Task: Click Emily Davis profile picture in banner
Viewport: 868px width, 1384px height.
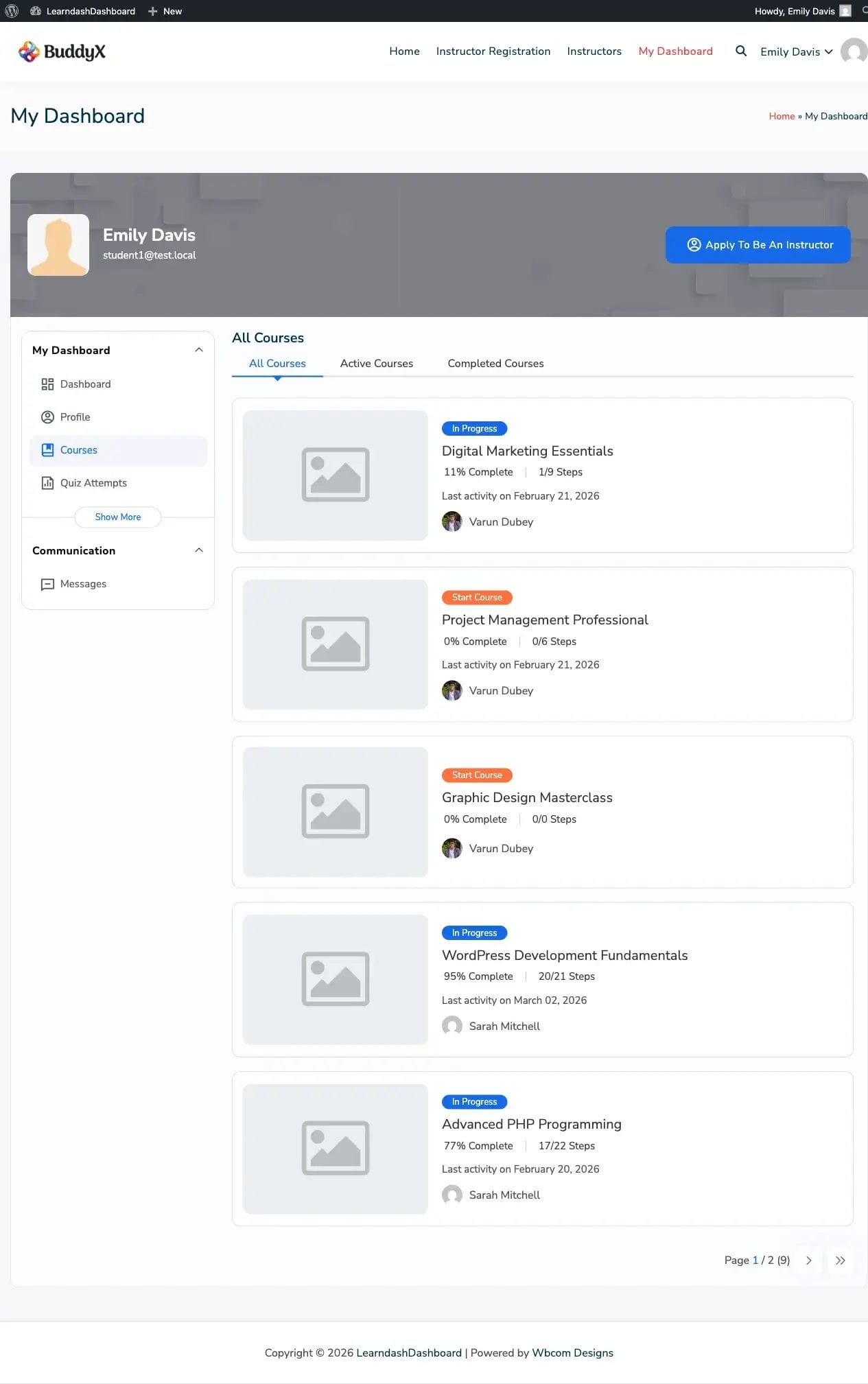Action: [58, 245]
